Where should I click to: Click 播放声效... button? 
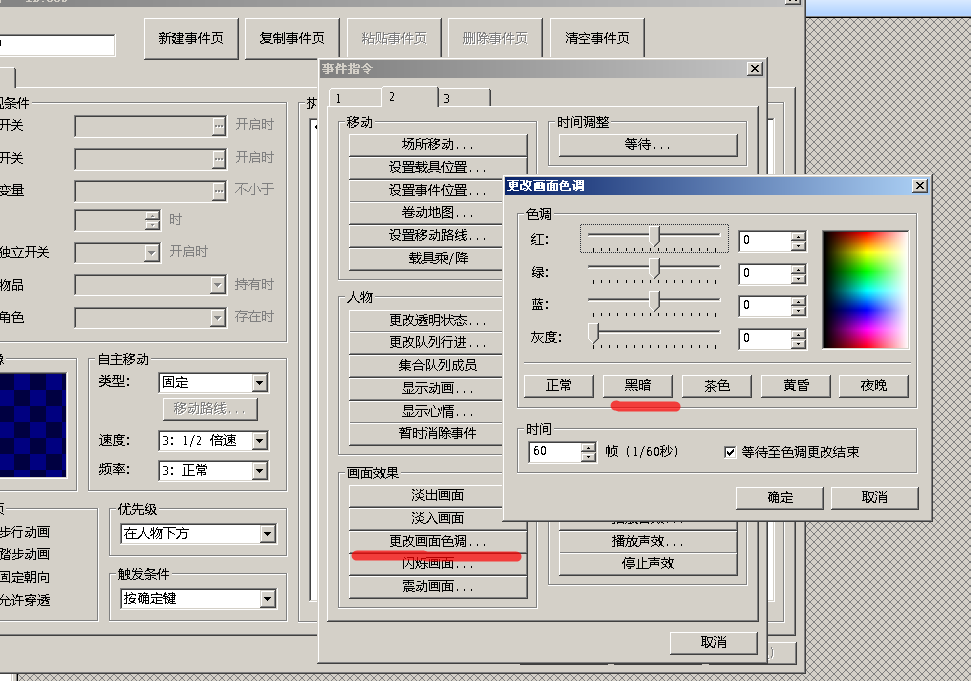pyautogui.click(x=648, y=541)
